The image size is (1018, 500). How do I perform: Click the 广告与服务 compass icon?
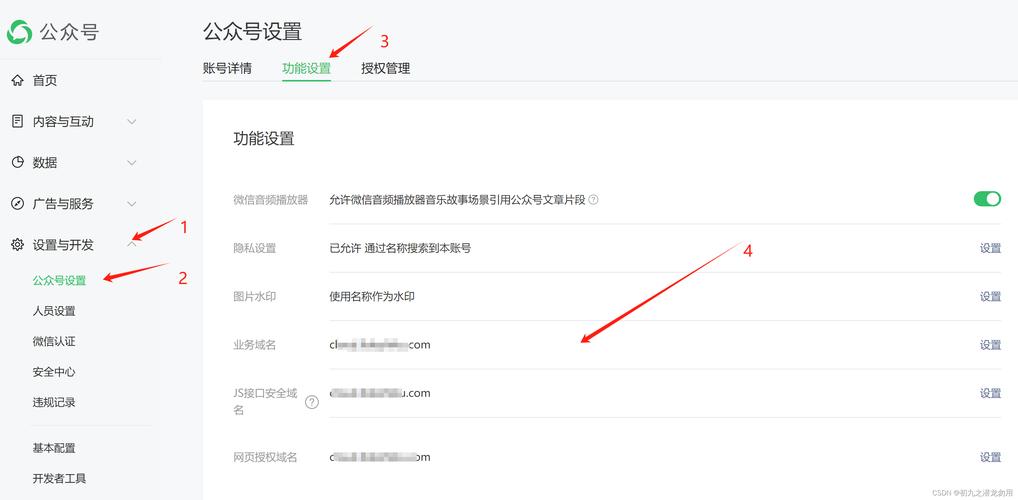(17, 203)
